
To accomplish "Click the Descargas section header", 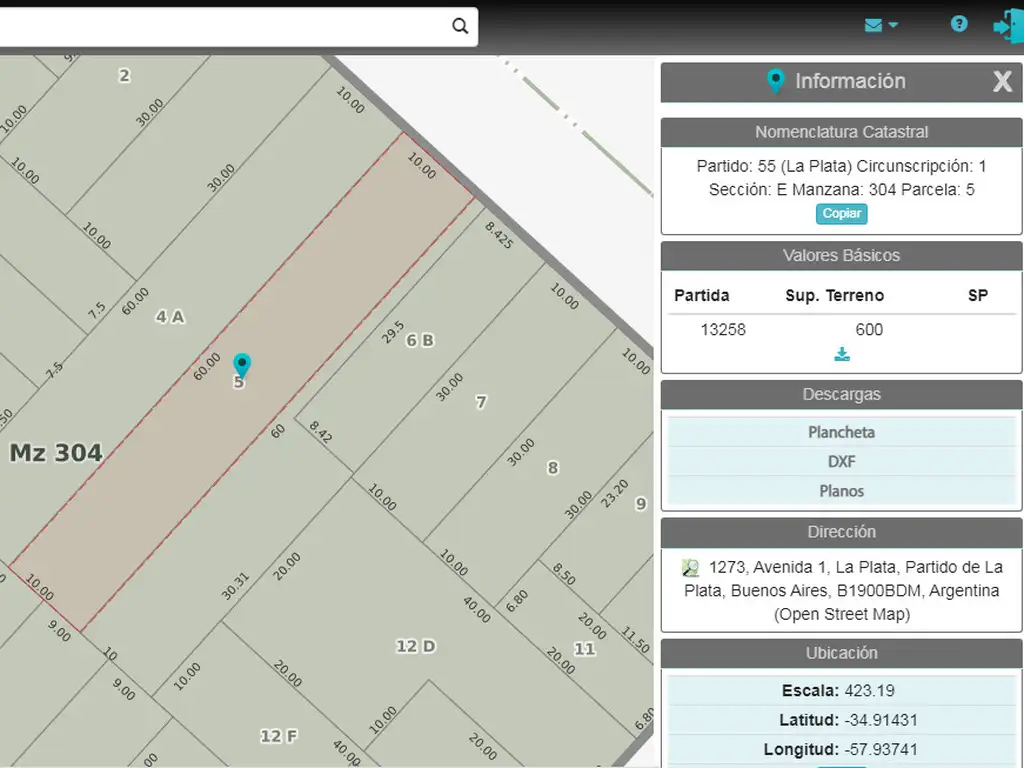I will pyautogui.click(x=841, y=394).
